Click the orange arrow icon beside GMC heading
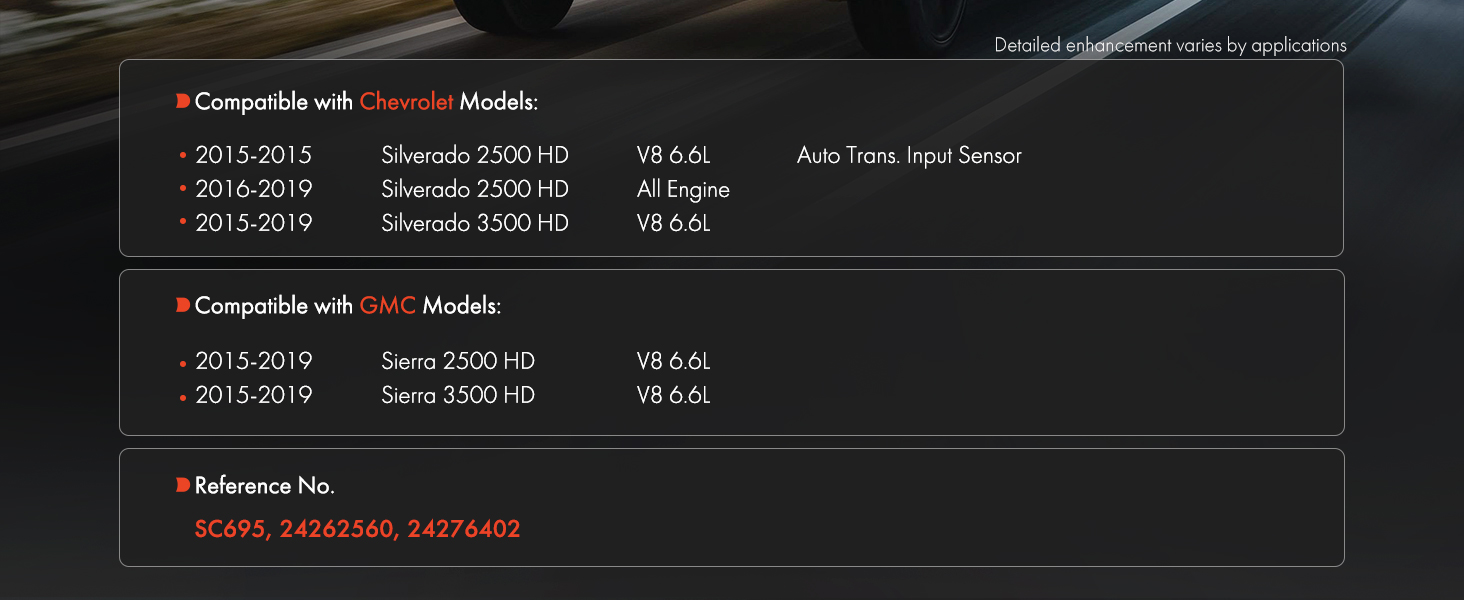This screenshot has width=1464, height=600. (182, 305)
